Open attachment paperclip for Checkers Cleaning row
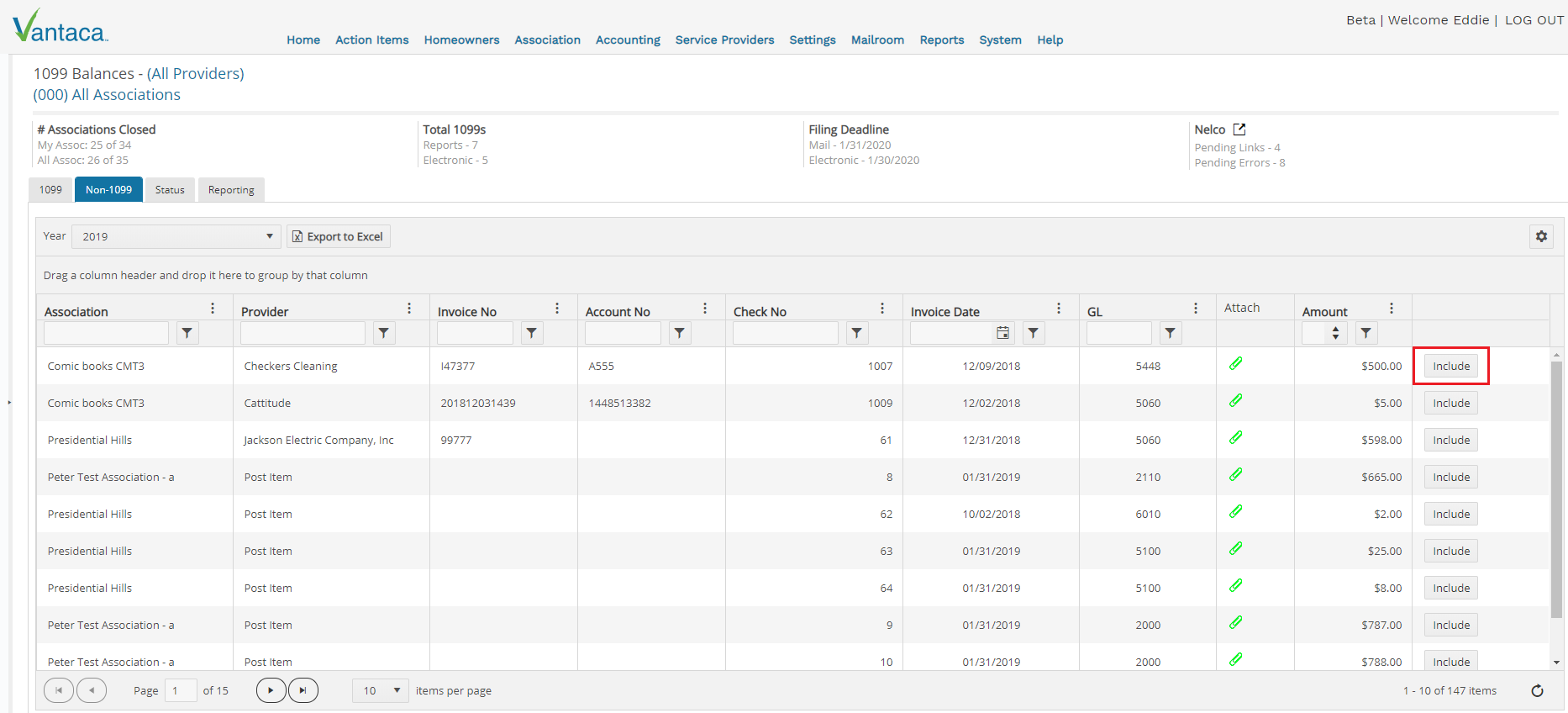This screenshot has height=713, width=1568. [x=1235, y=364]
